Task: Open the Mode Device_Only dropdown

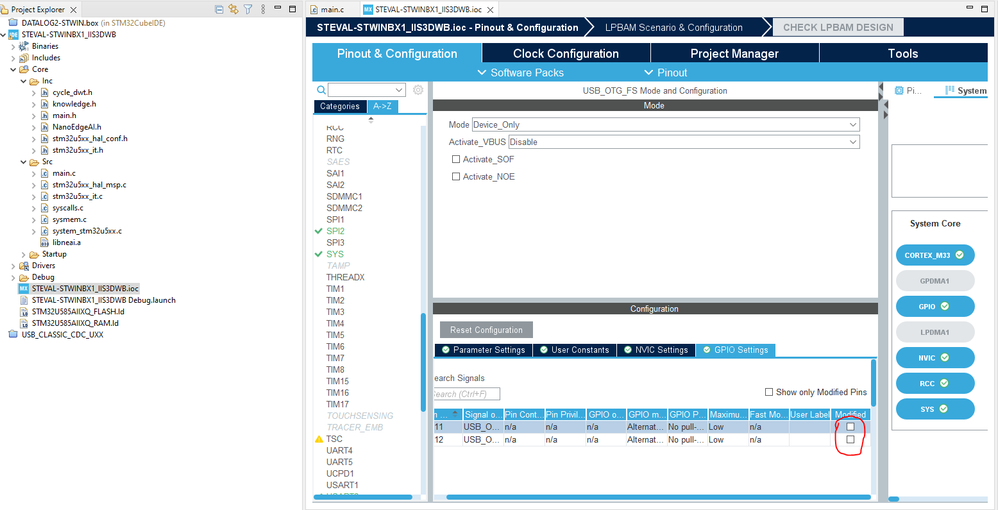Action: click(665, 125)
